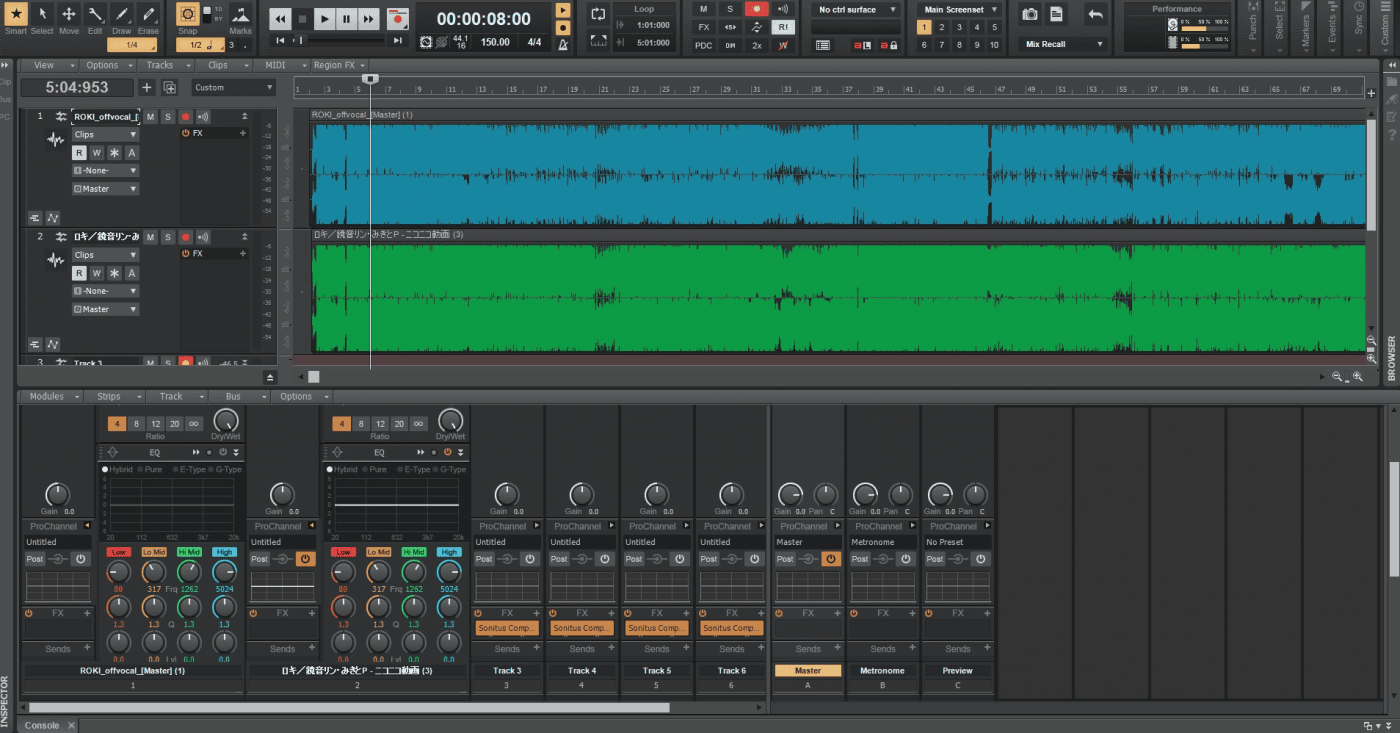Open the Tracks menu
1400x733 pixels.
click(x=160, y=65)
